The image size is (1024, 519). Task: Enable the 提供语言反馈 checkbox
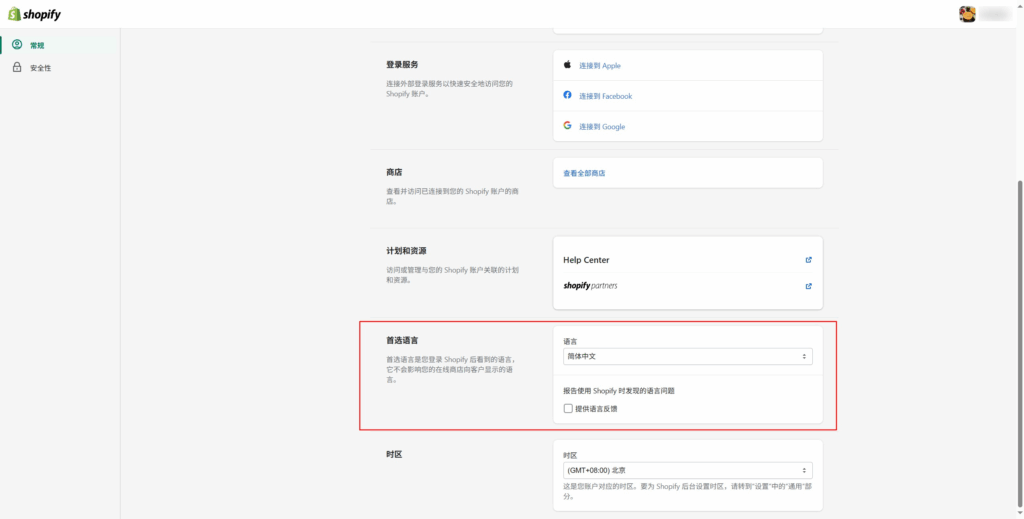point(568,408)
